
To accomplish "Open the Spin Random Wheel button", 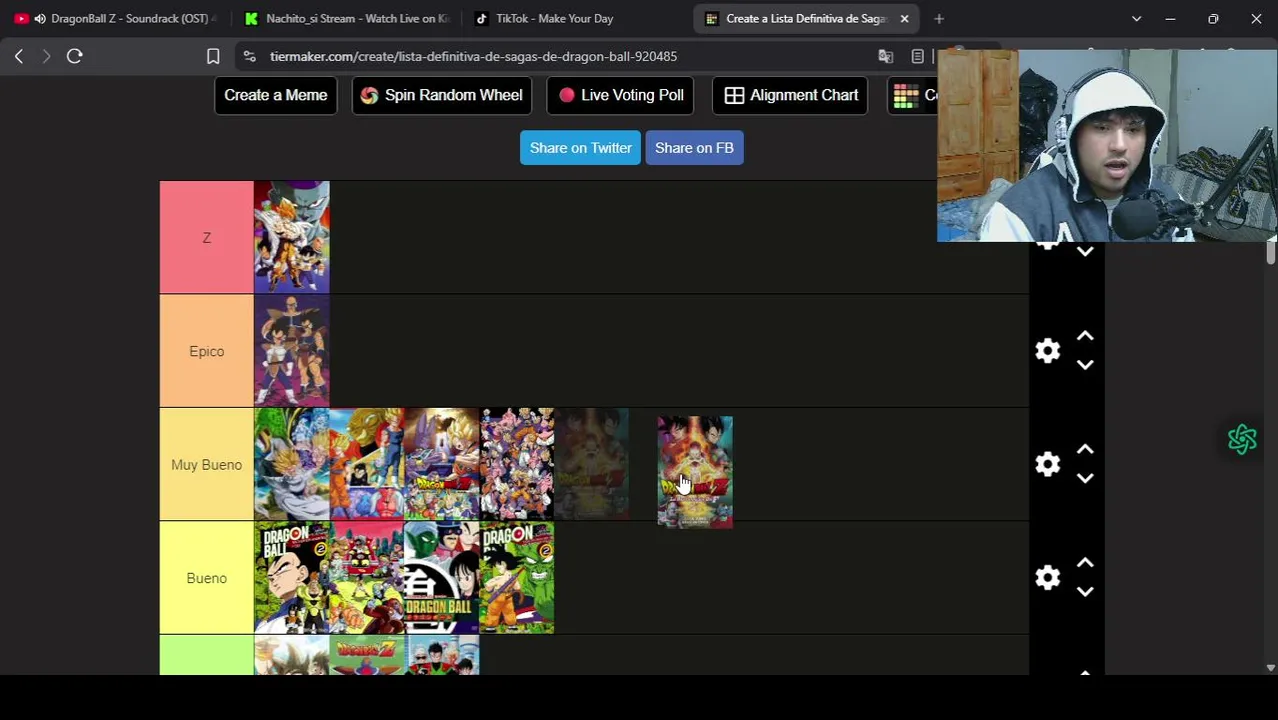I will tap(441, 95).
